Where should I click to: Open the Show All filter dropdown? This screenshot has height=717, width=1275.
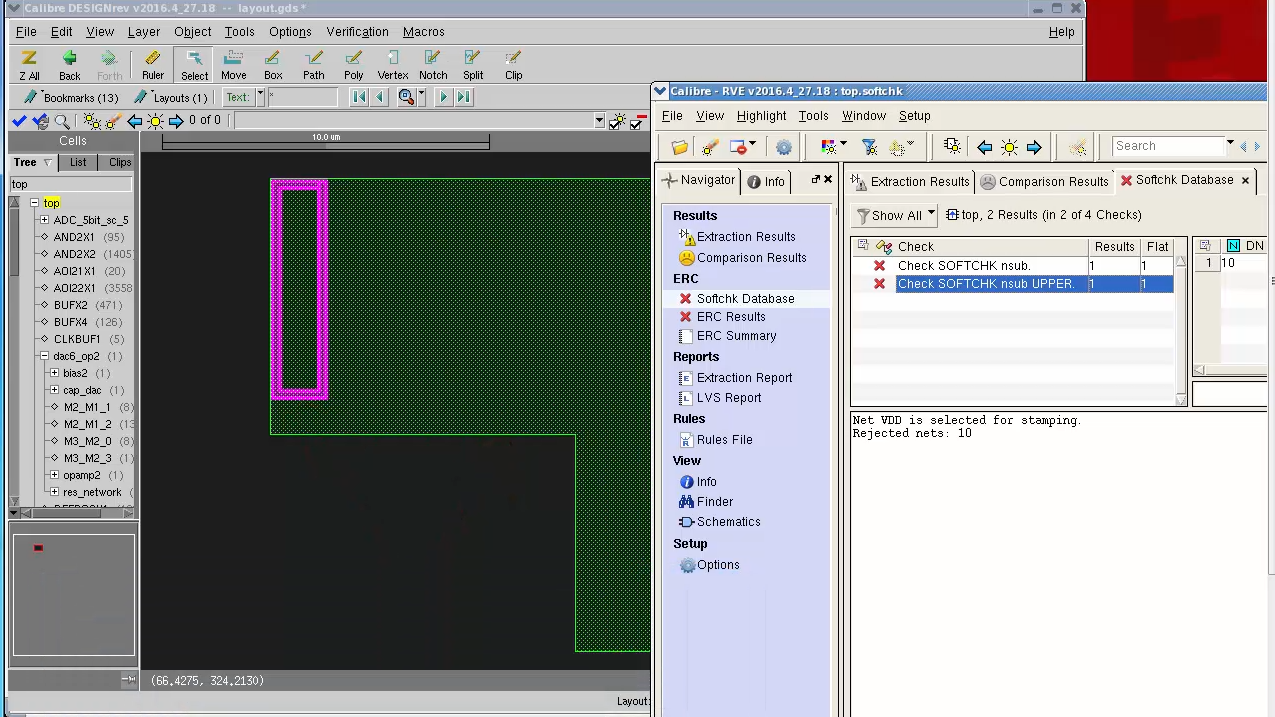tap(896, 215)
